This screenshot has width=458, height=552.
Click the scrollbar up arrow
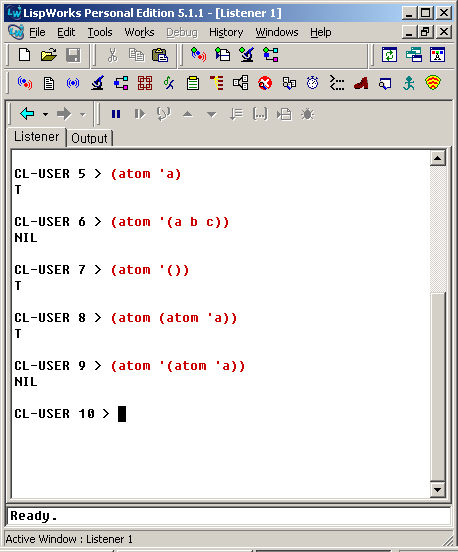click(x=438, y=158)
